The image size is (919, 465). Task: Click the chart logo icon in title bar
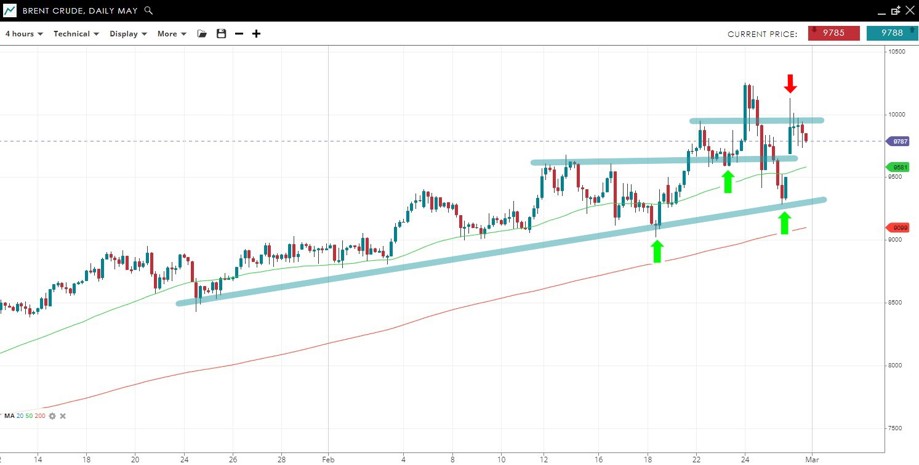click(10, 10)
